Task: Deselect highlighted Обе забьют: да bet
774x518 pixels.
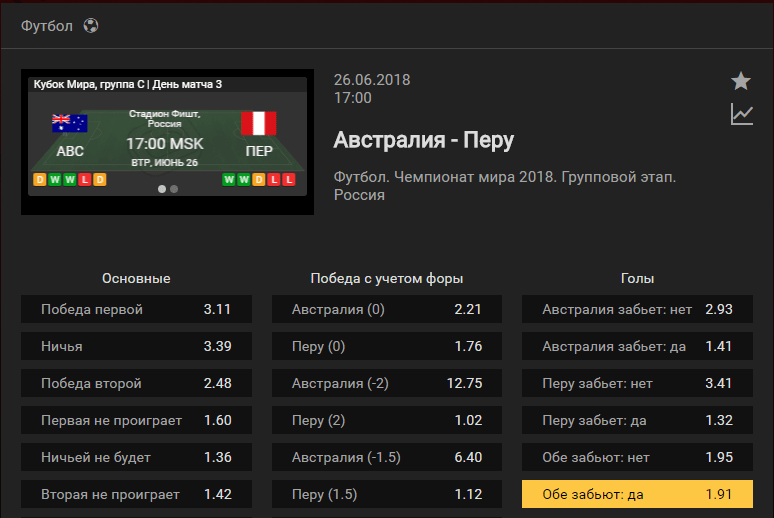Action: coord(637,494)
